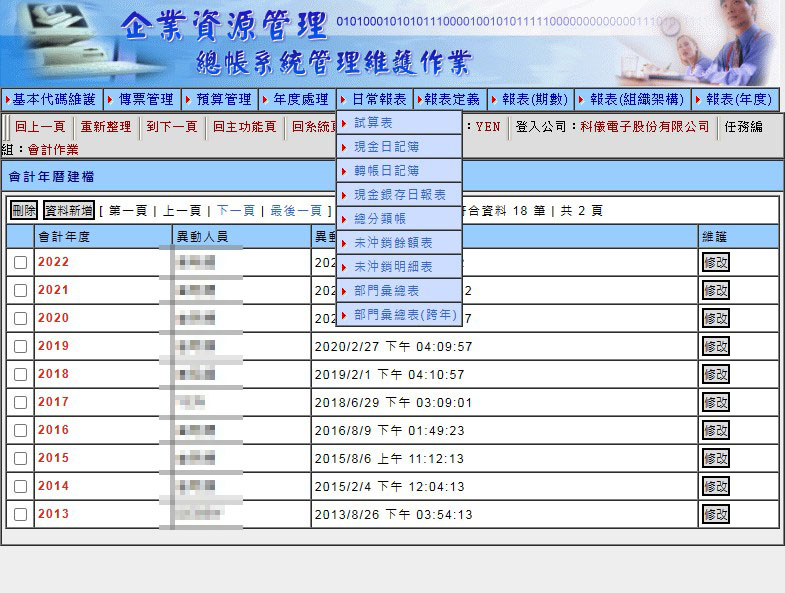
Task: Check the box for year 2017
Action: tap(21, 403)
